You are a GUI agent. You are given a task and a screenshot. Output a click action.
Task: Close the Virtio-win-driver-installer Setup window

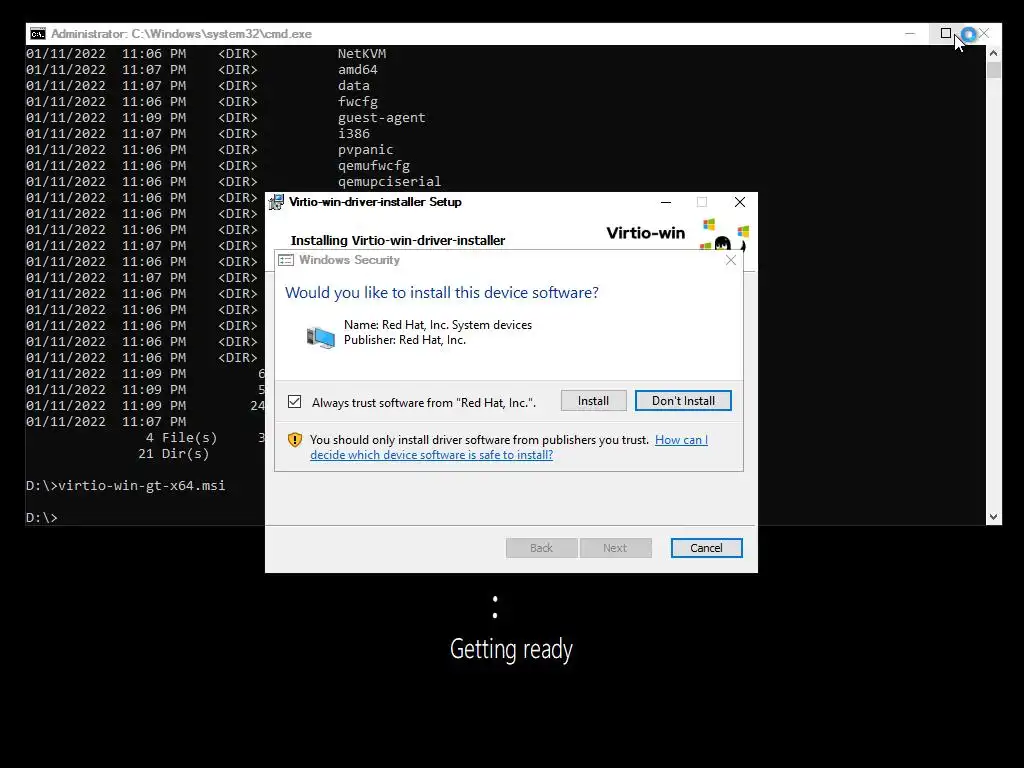click(x=740, y=202)
